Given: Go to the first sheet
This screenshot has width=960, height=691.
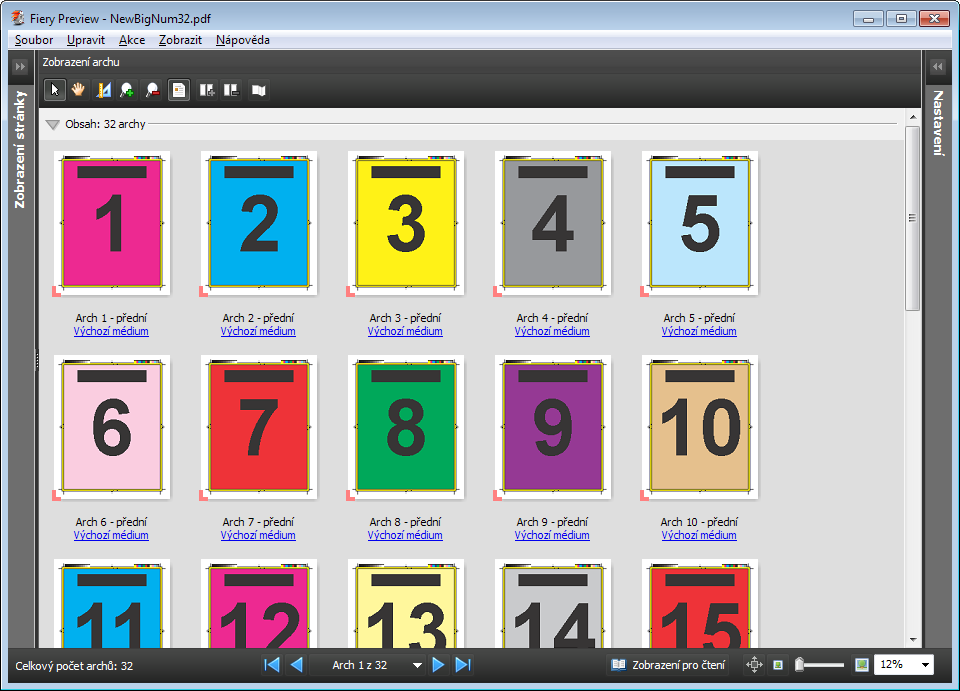Looking at the screenshot, I should click(x=272, y=665).
